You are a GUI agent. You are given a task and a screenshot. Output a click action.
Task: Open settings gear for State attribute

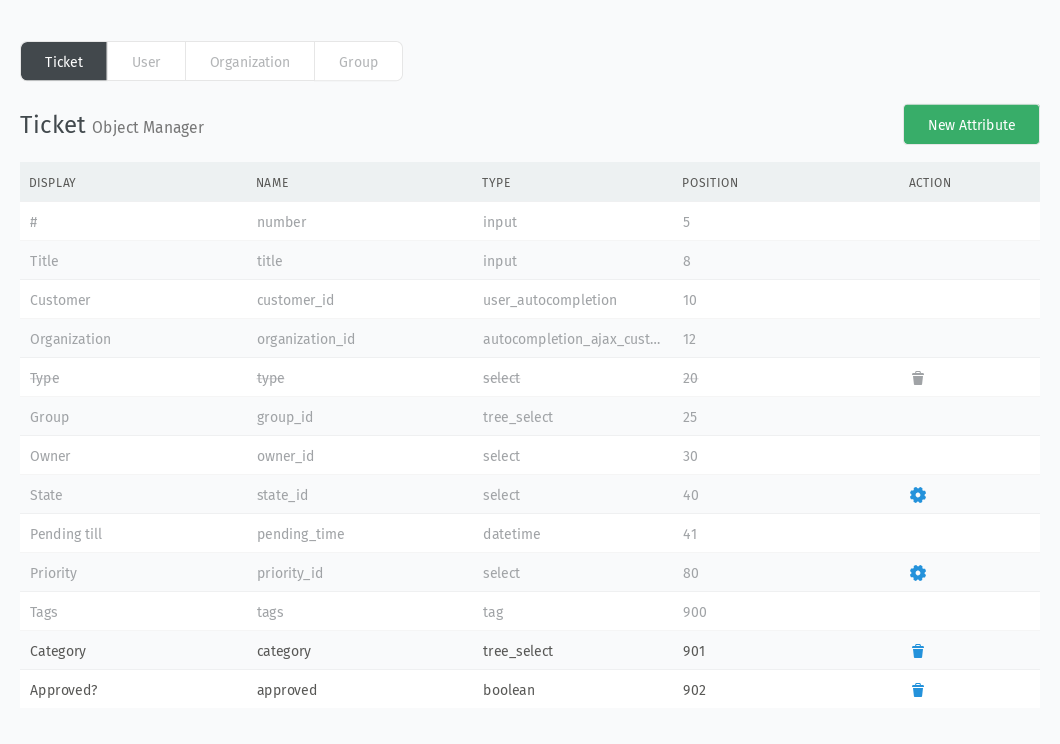pyautogui.click(x=917, y=495)
